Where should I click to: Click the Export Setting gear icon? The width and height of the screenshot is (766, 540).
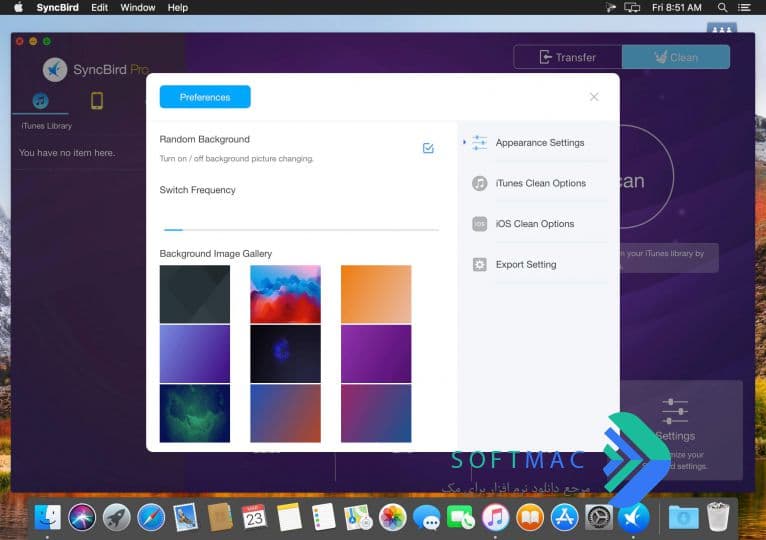[x=479, y=264]
